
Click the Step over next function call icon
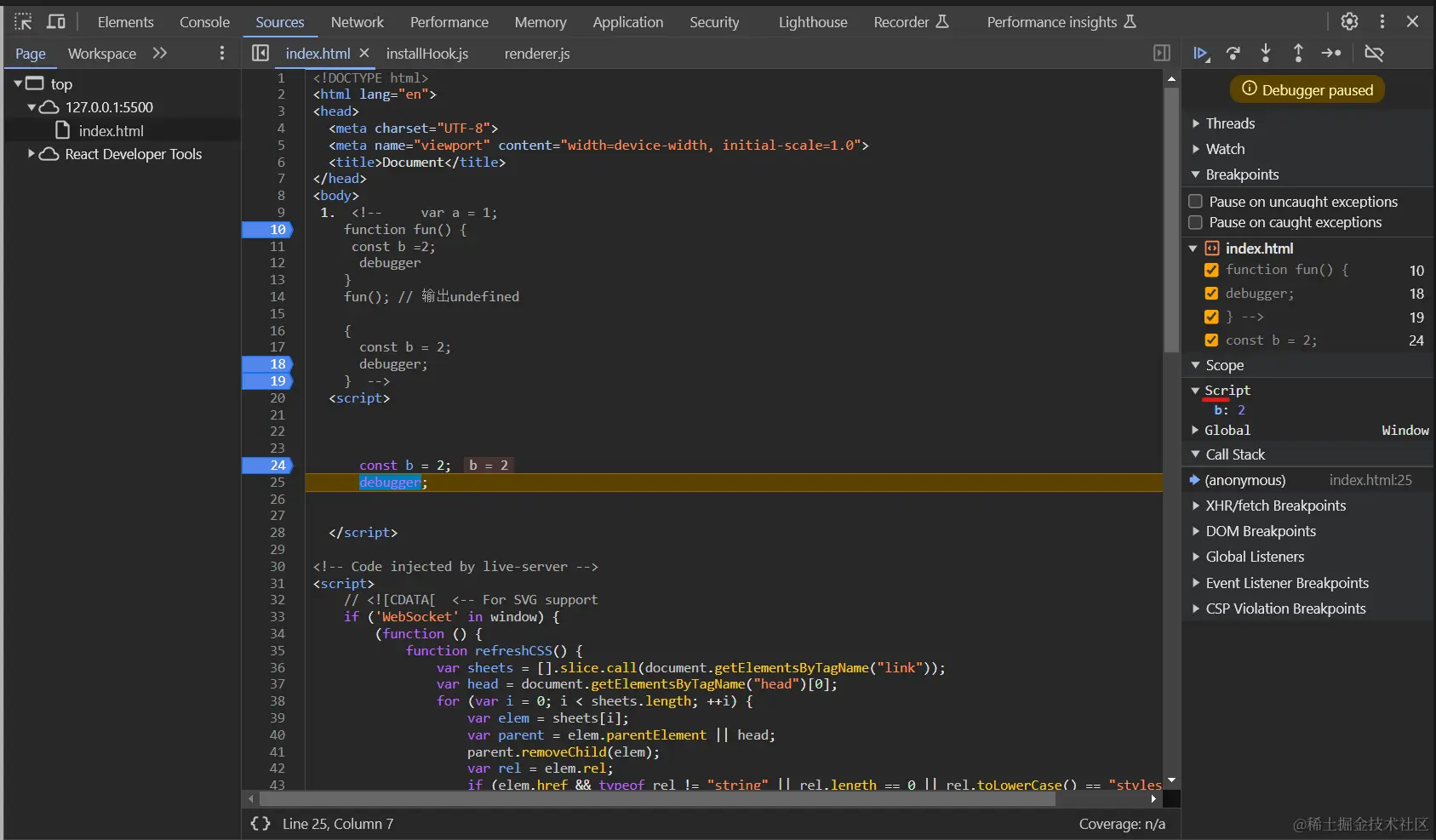[1233, 54]
